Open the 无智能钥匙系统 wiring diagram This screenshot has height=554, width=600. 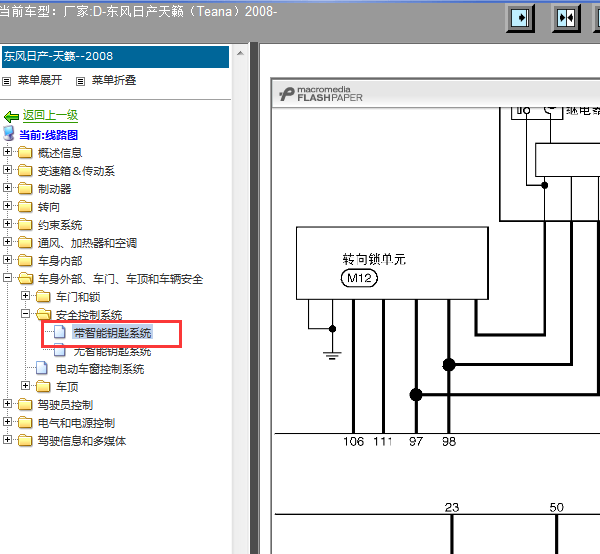112,351
